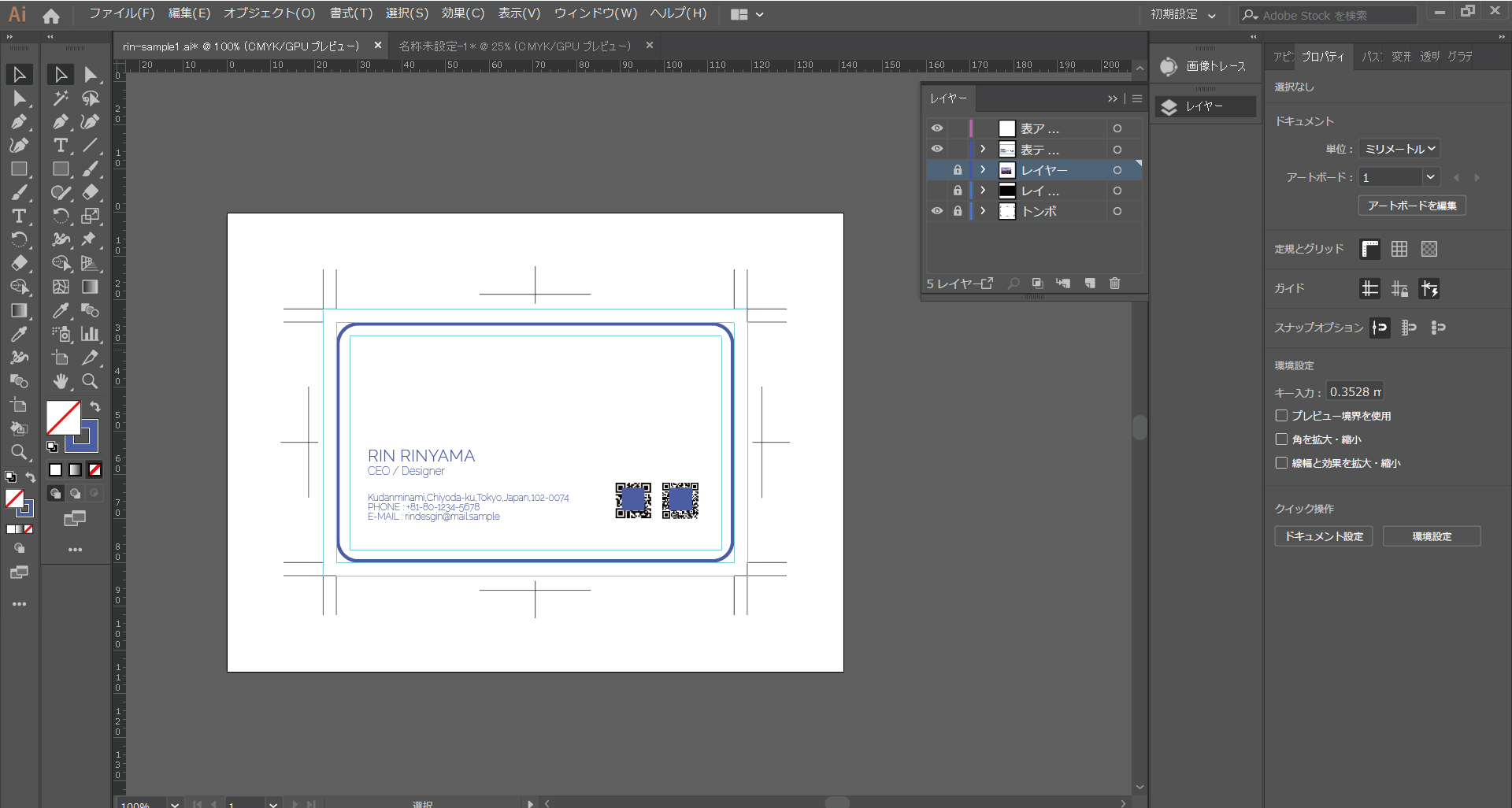Click the canvas vertical scrollbar thumb

pos(1140,428)
